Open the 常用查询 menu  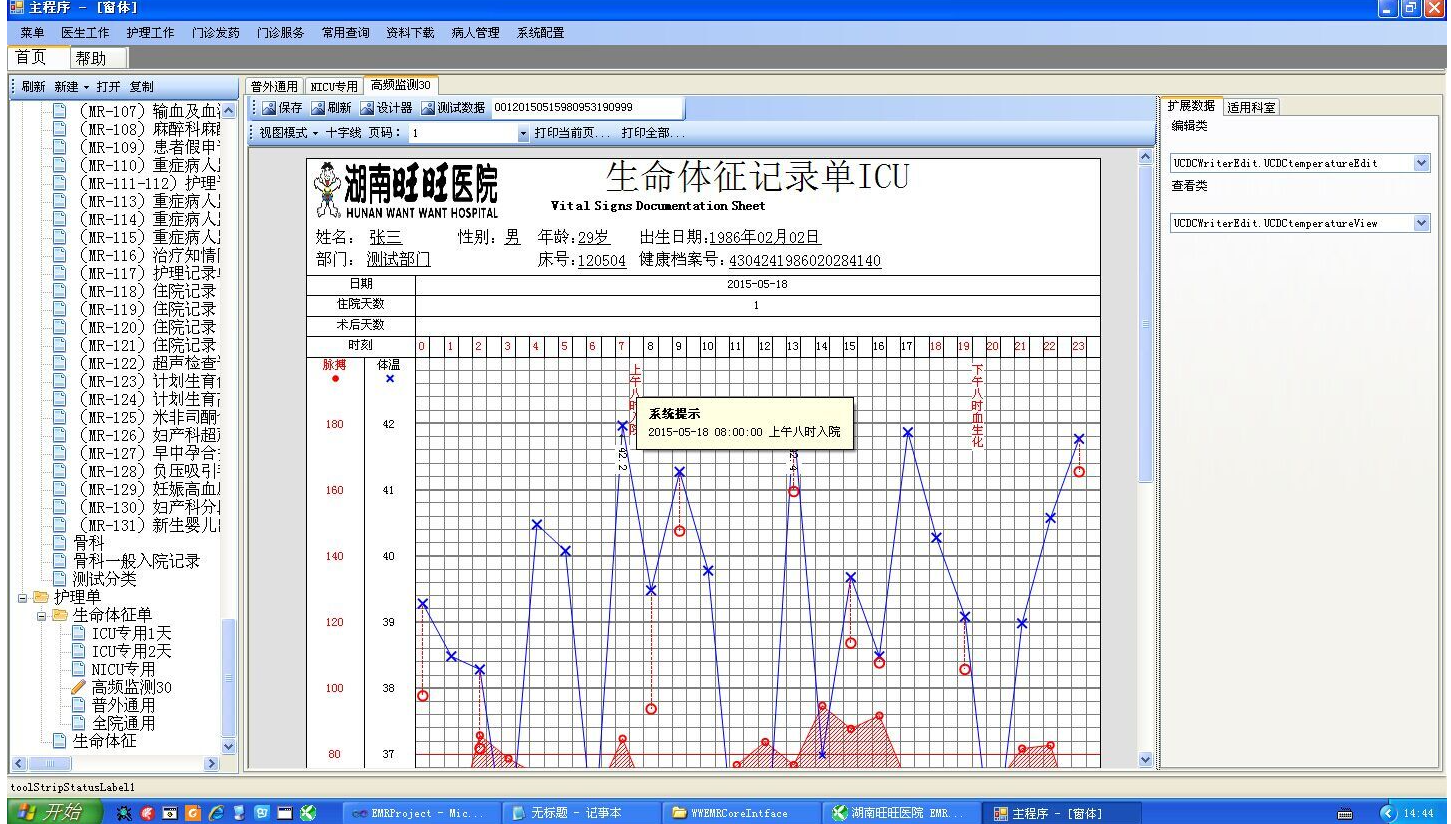pos(346,33)
